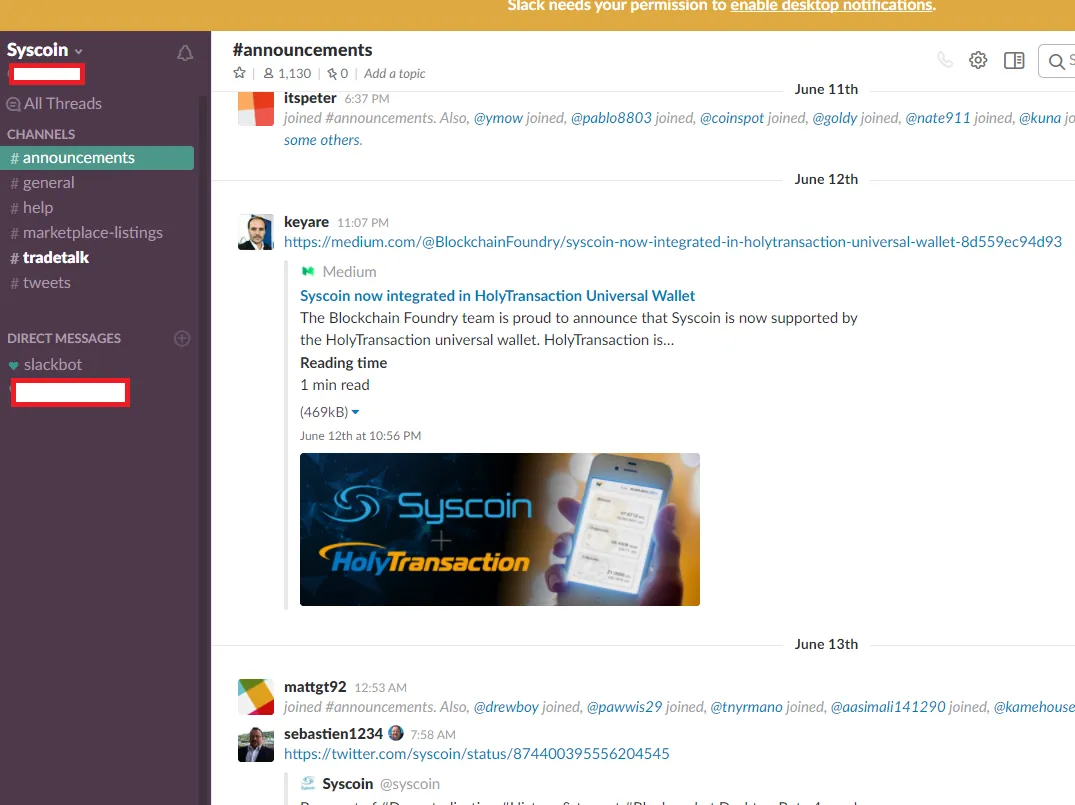Collapse the 469kB image attachment
The height and width of the screenshot is (805, 1075).
pyautogui.click(x=355, y=412)
